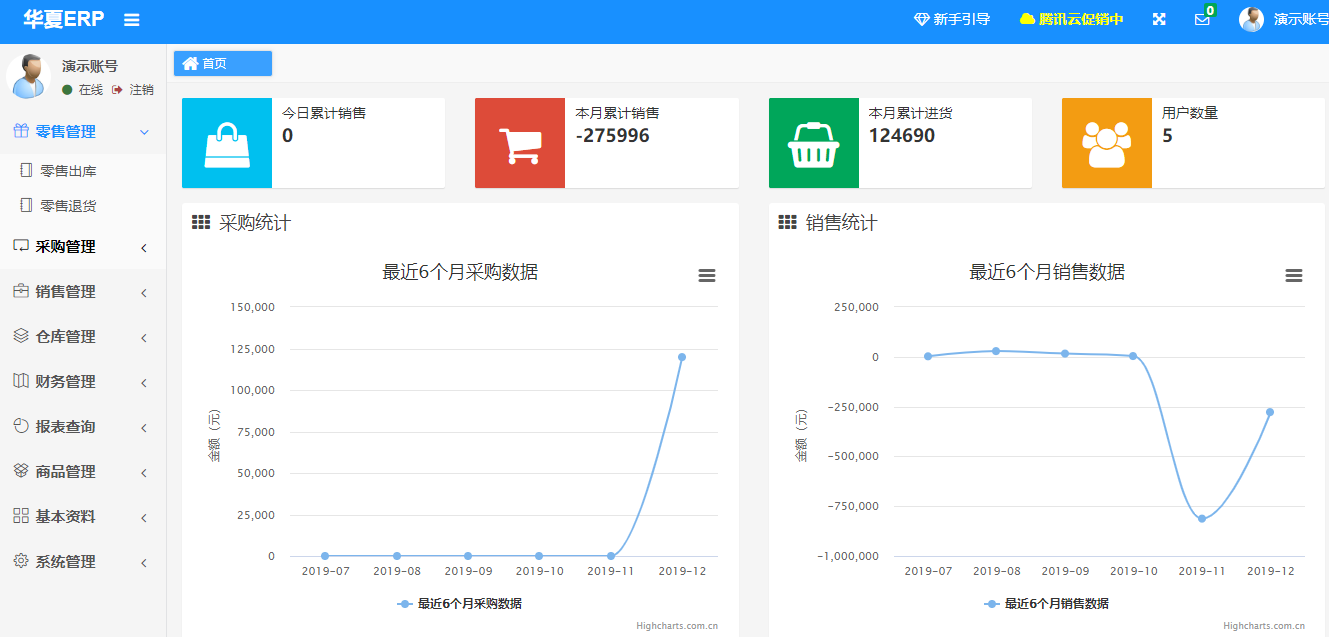Switch to the 首页 tab
The height and width of the screenshot is (637, 1329).
[x=222, y=64]
